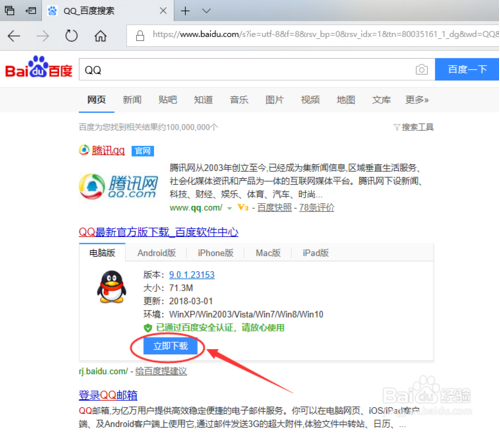Open 78条评价 link
The width and height of the screenshot is (500, 435).
click(316, 208)
